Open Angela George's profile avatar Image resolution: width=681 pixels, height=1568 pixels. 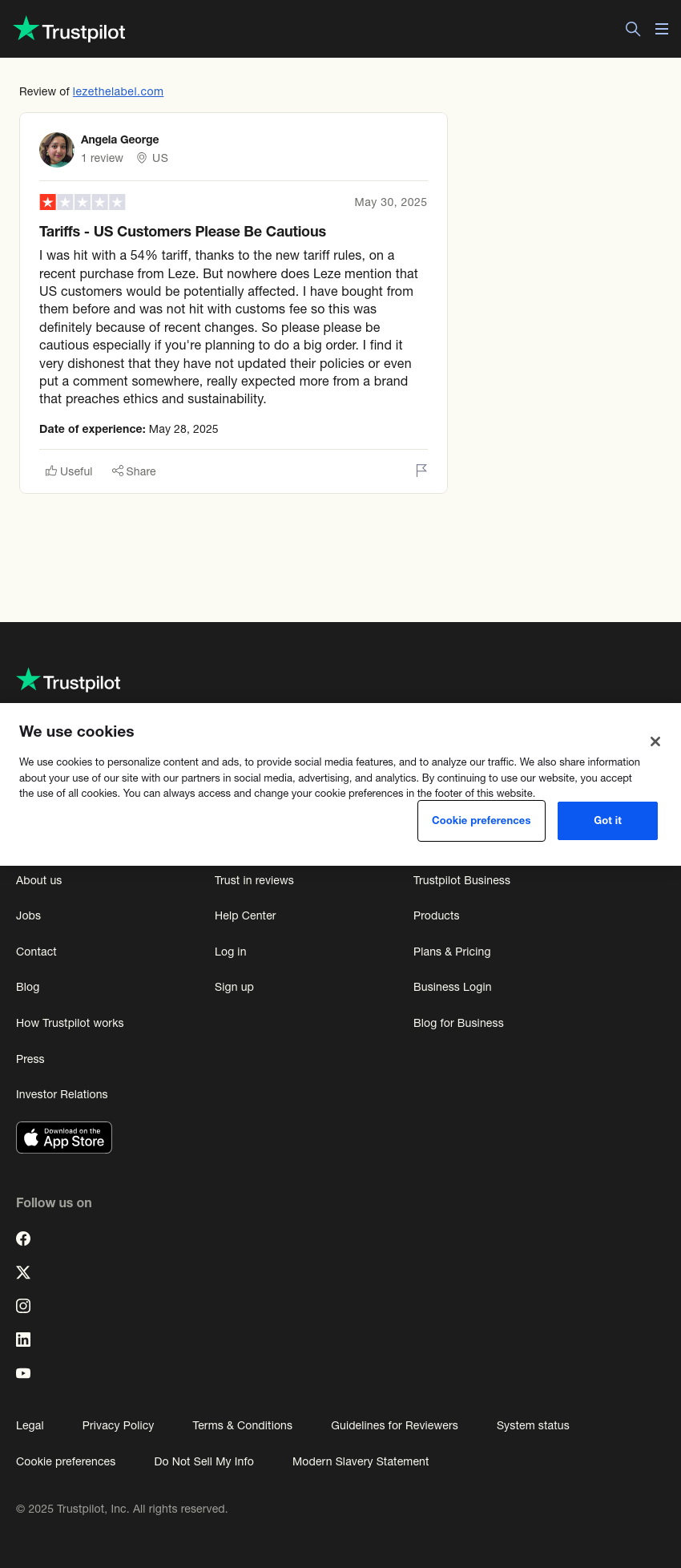[57, 150]
